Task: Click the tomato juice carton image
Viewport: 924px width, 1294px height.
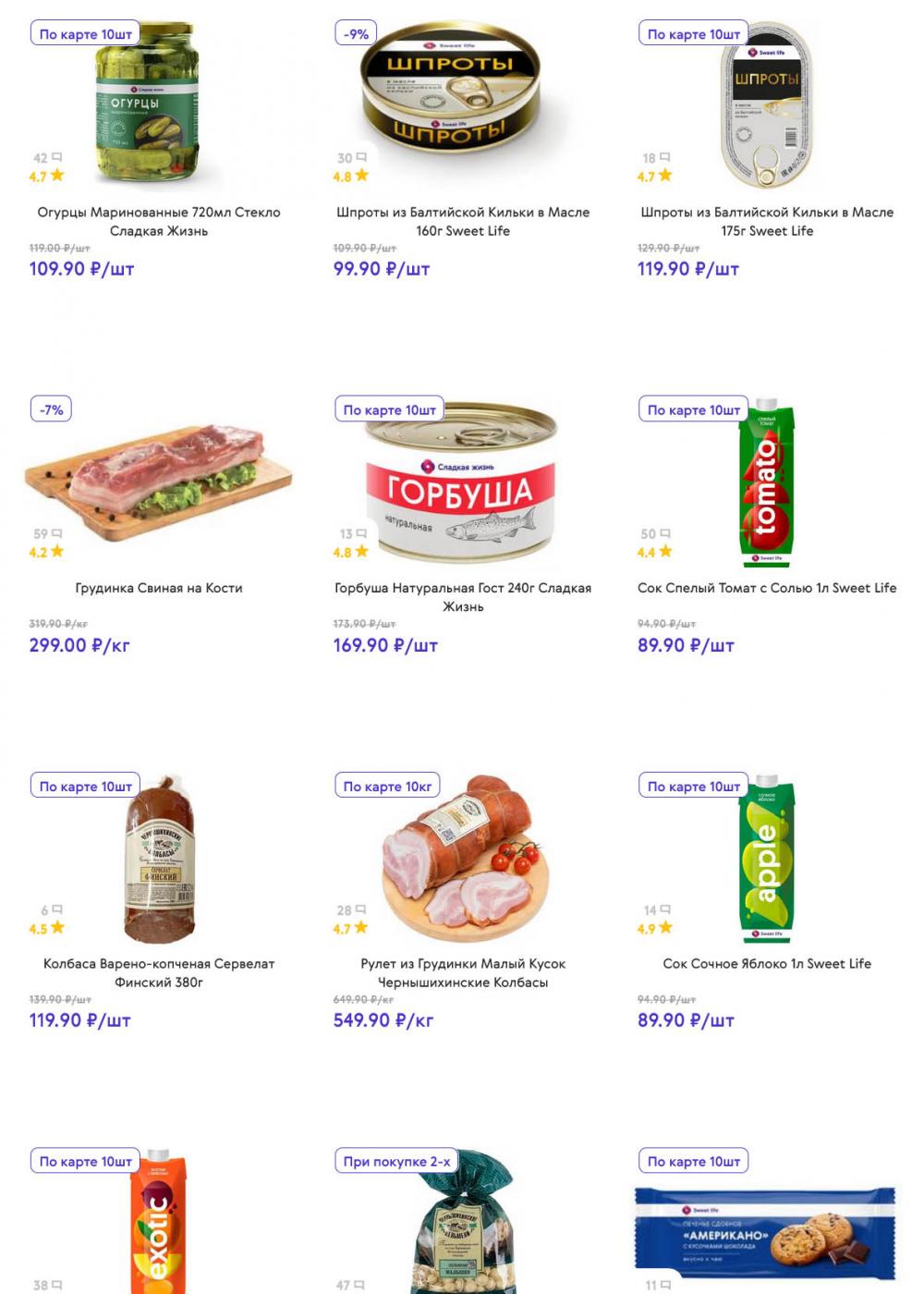Action: (765, 482)
